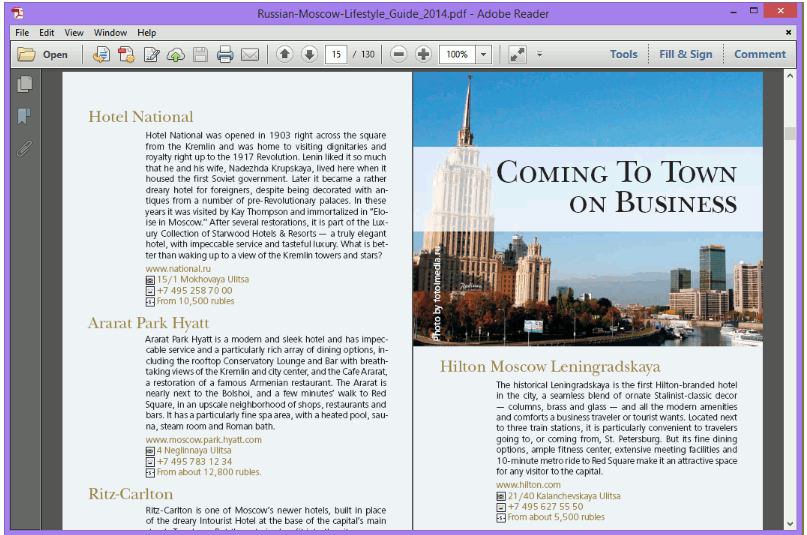
Task: Expand the zoom level dropdown arrow
Action: (484, 54)
